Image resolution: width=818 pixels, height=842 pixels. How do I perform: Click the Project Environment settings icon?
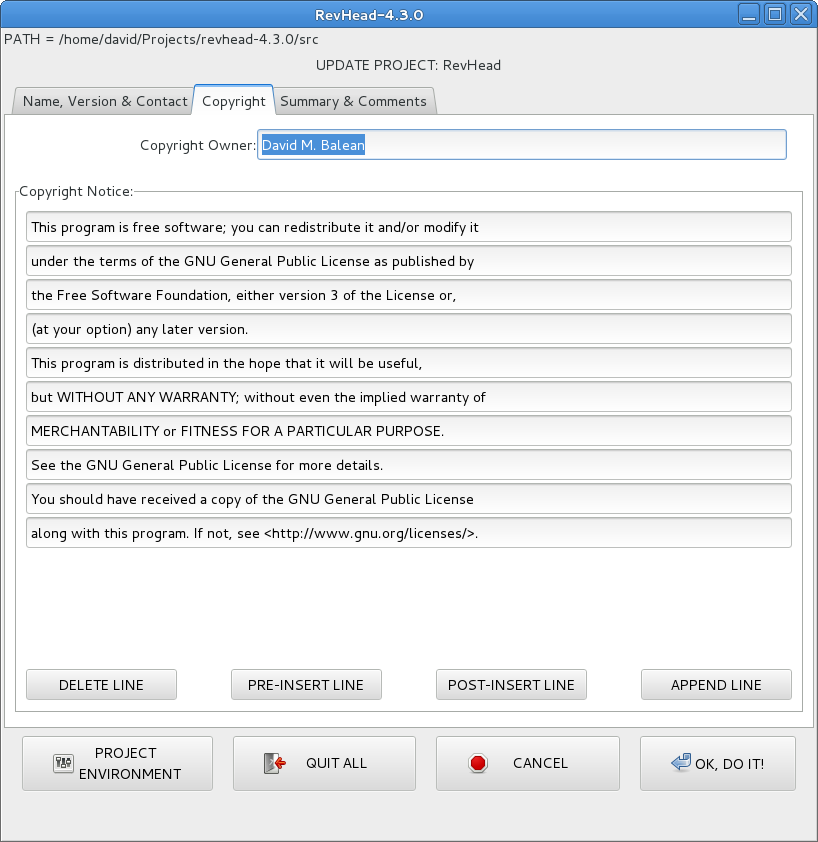pyautogui.click(x=63, y=763)
